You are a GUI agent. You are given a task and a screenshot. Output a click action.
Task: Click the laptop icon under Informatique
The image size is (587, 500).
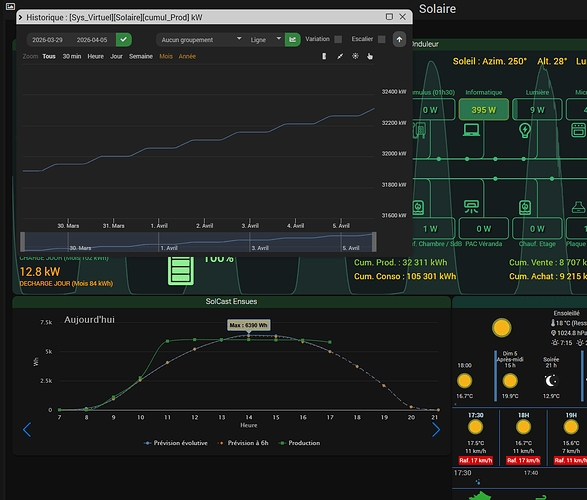click(471, 130)
